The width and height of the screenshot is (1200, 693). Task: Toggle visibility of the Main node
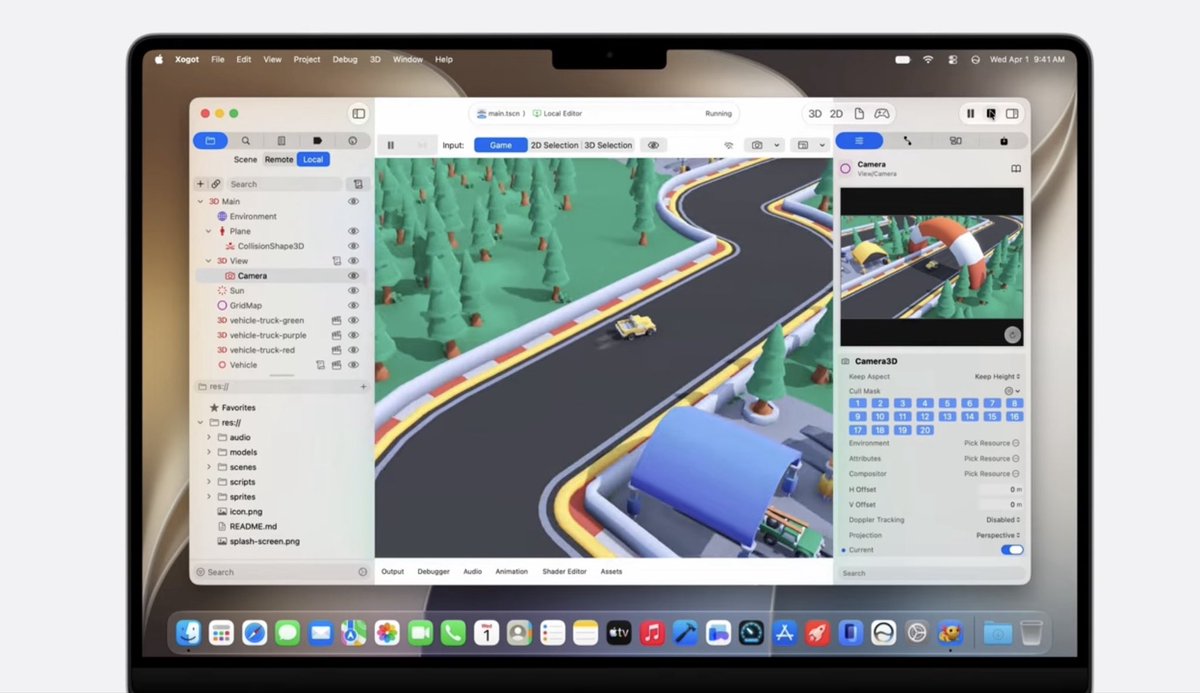[x=353, y=202]
